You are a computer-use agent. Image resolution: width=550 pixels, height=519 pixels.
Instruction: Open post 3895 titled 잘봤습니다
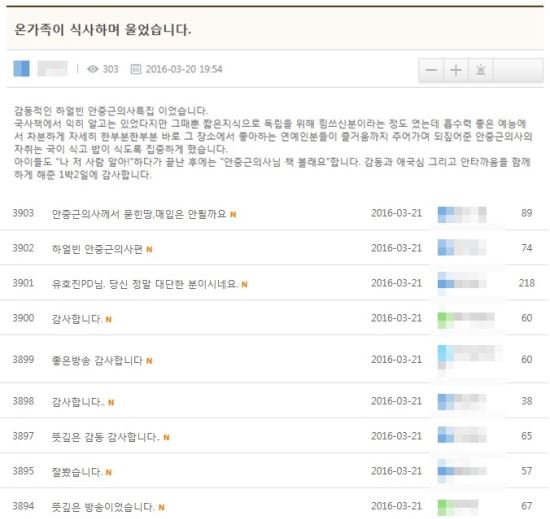pos(77,472)
